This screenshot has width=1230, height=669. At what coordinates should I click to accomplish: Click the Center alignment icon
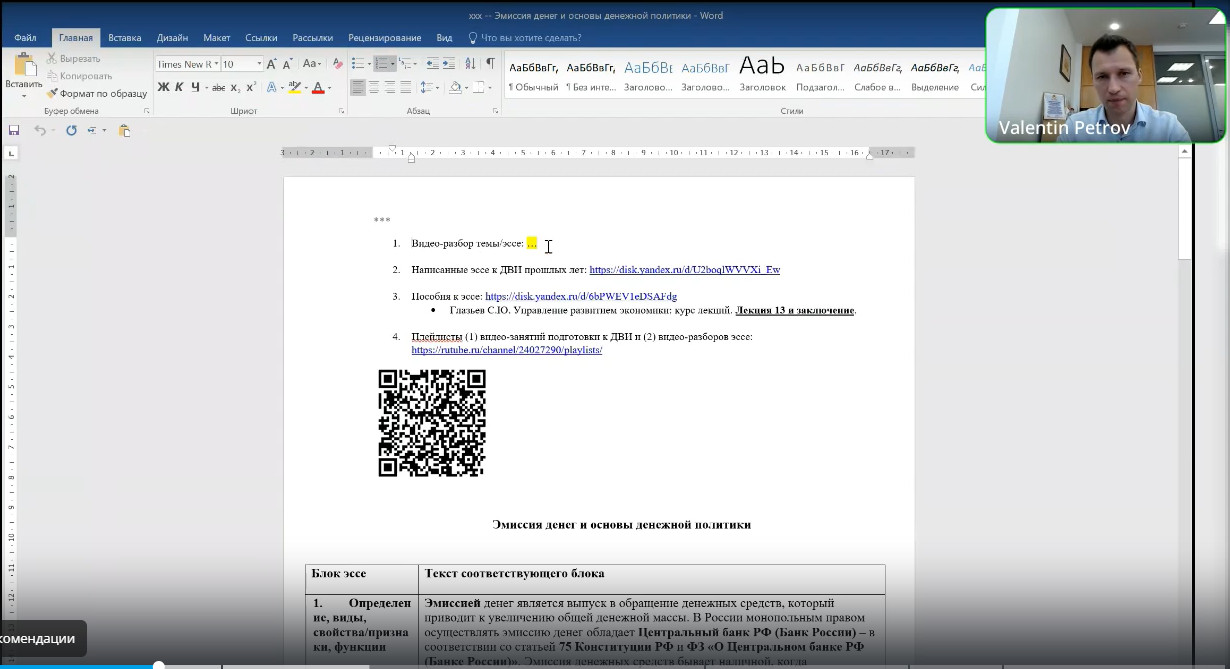pyautogui.click(x=374, y=88)
